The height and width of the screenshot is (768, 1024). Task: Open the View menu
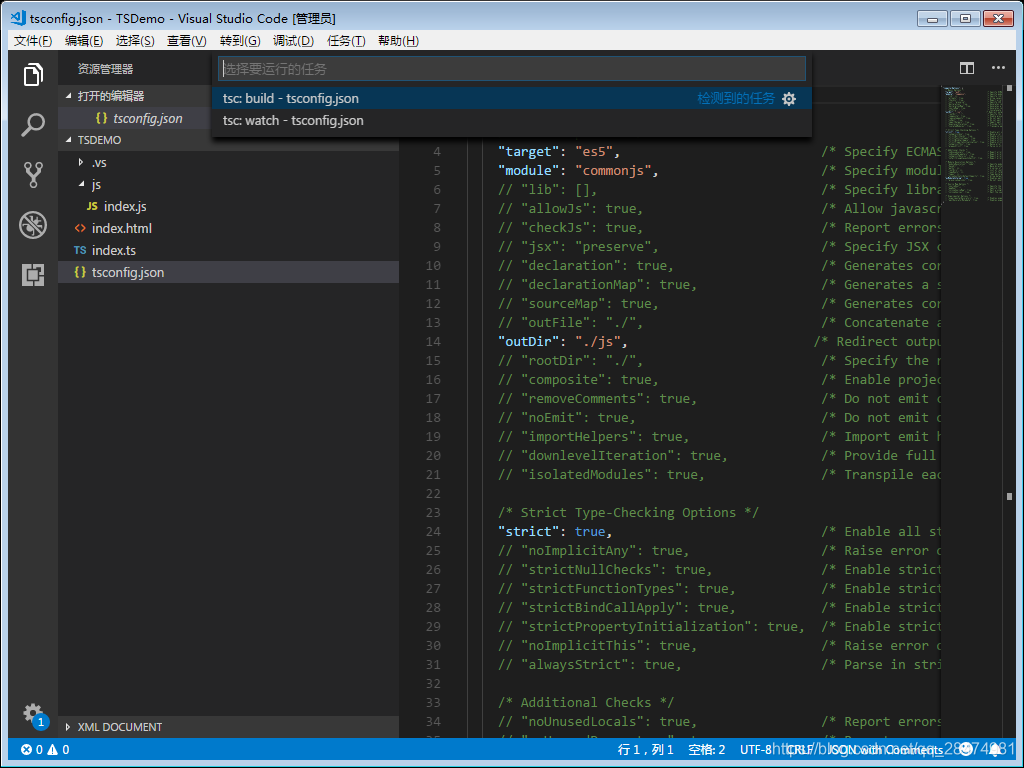187,40
